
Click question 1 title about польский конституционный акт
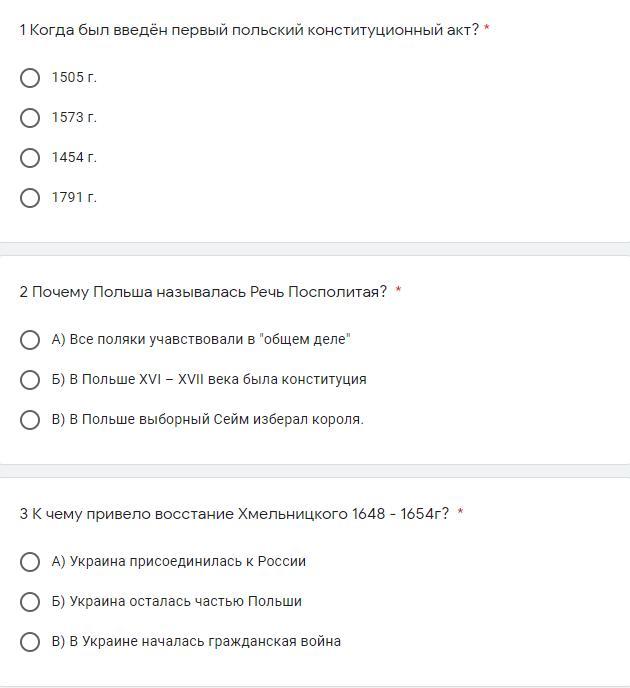[249, 30]
